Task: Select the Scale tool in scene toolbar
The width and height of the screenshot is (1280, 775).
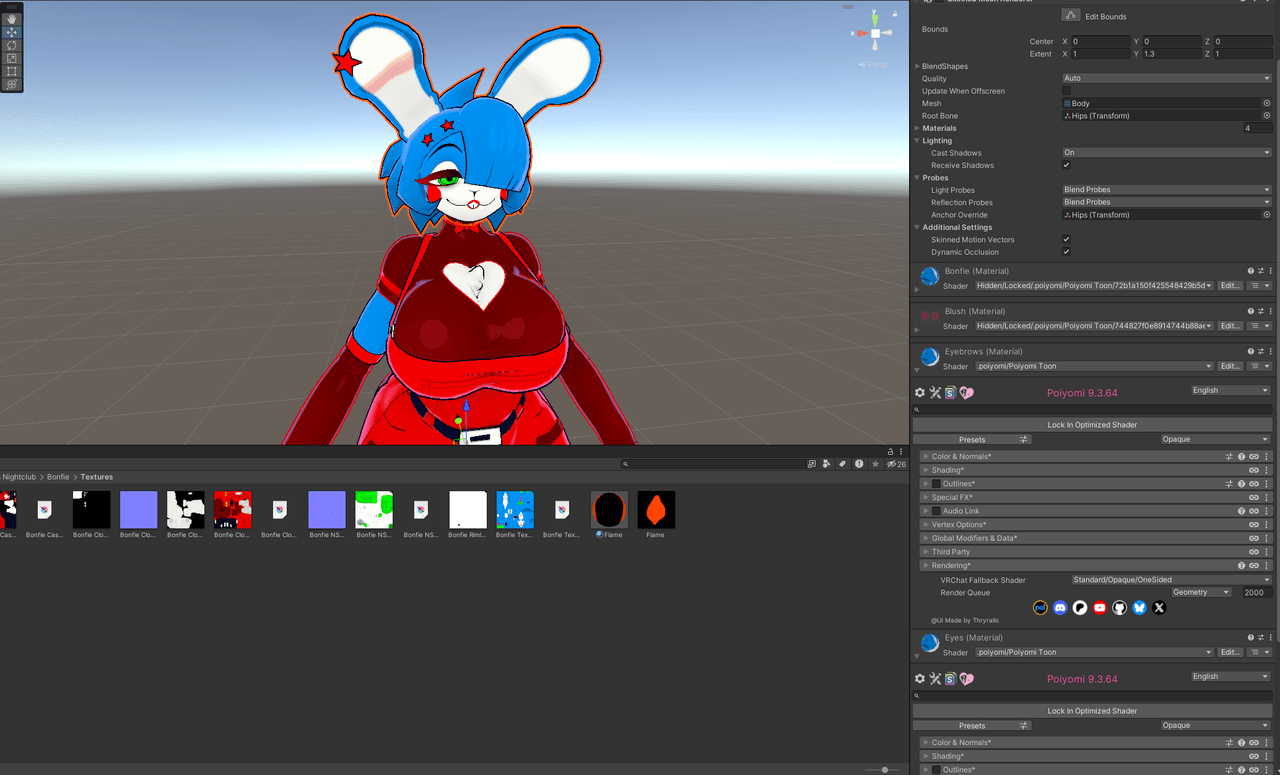Action: [x=12, y=58]
